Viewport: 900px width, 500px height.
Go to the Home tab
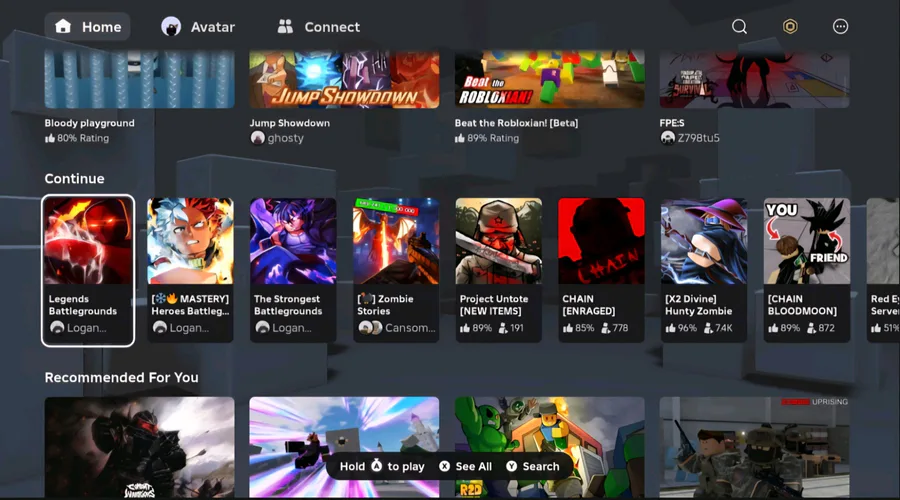click(x=87, y=26)
